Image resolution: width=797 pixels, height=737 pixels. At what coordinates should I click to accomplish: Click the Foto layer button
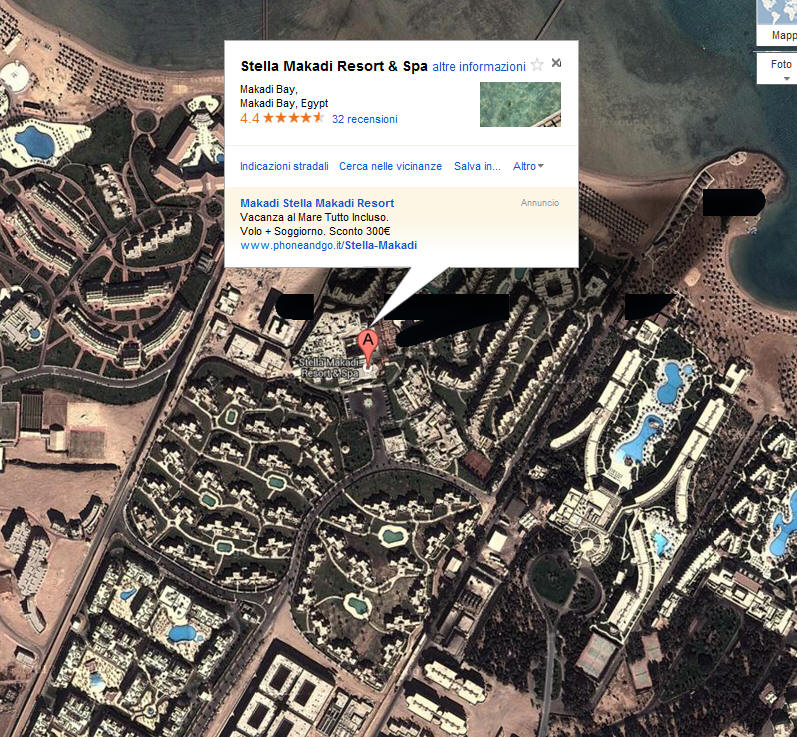coord(777,68)
